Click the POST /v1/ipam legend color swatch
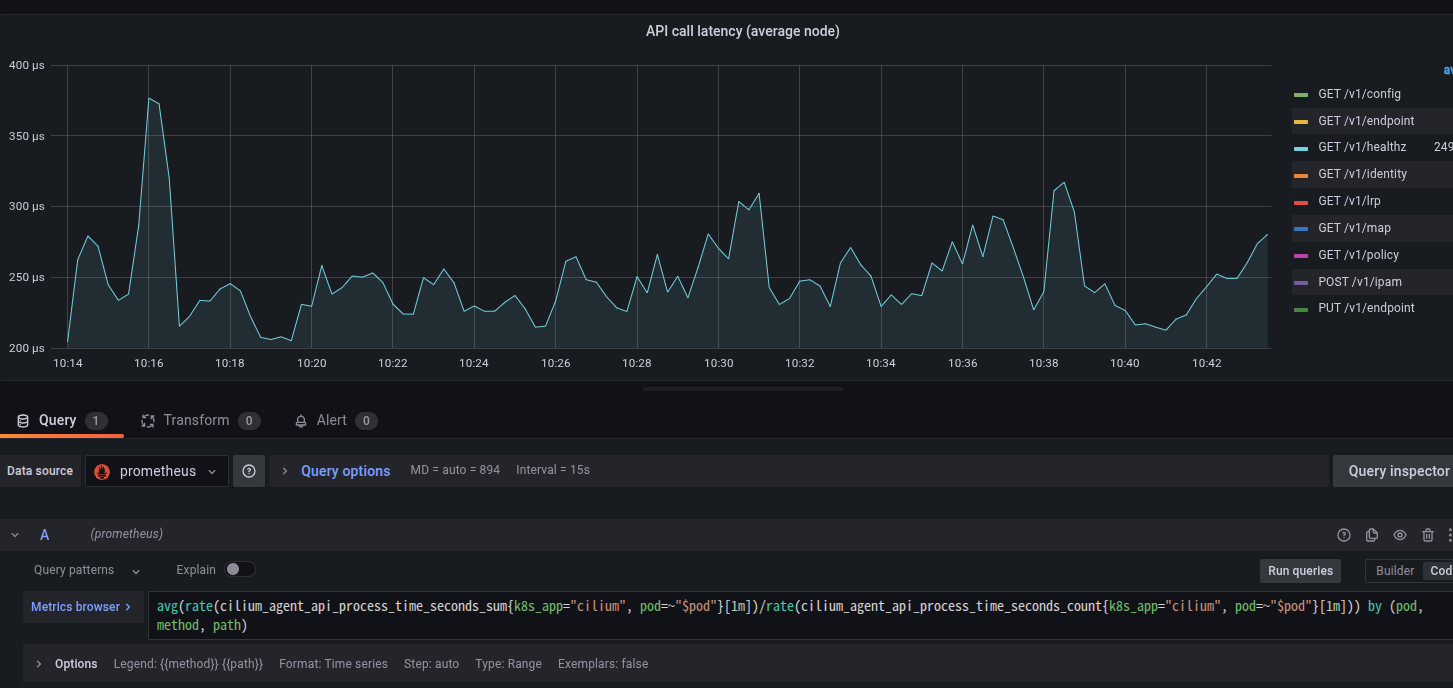This screenshot has width=1453, height=688. click(1301, 282)
